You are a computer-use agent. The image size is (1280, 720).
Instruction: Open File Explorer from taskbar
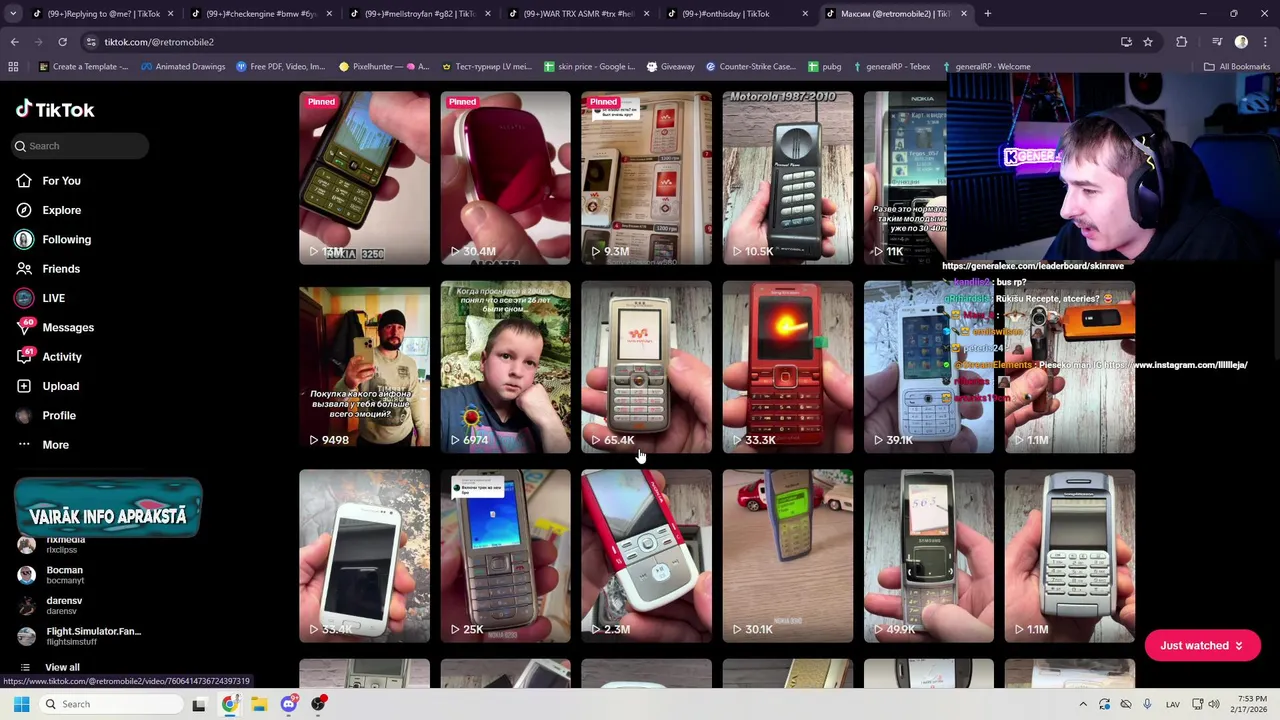259,704
